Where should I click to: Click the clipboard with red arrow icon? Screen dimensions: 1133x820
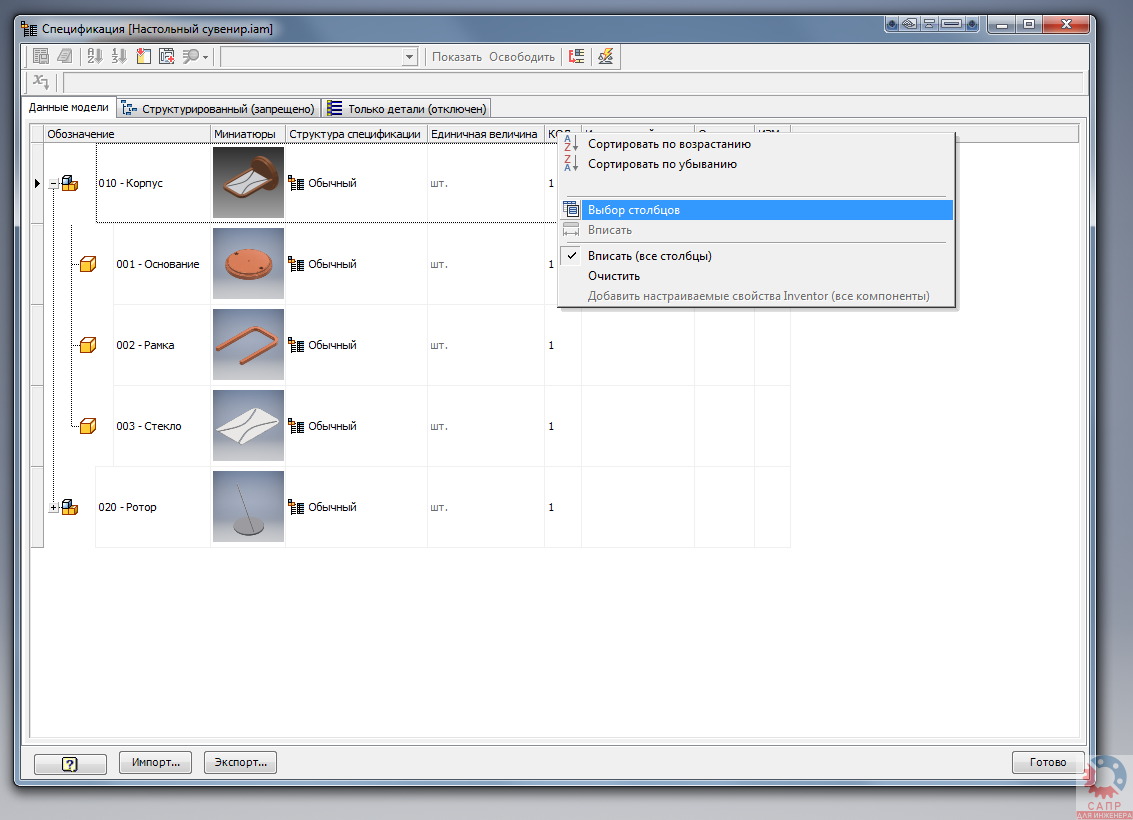click(143, 56)
